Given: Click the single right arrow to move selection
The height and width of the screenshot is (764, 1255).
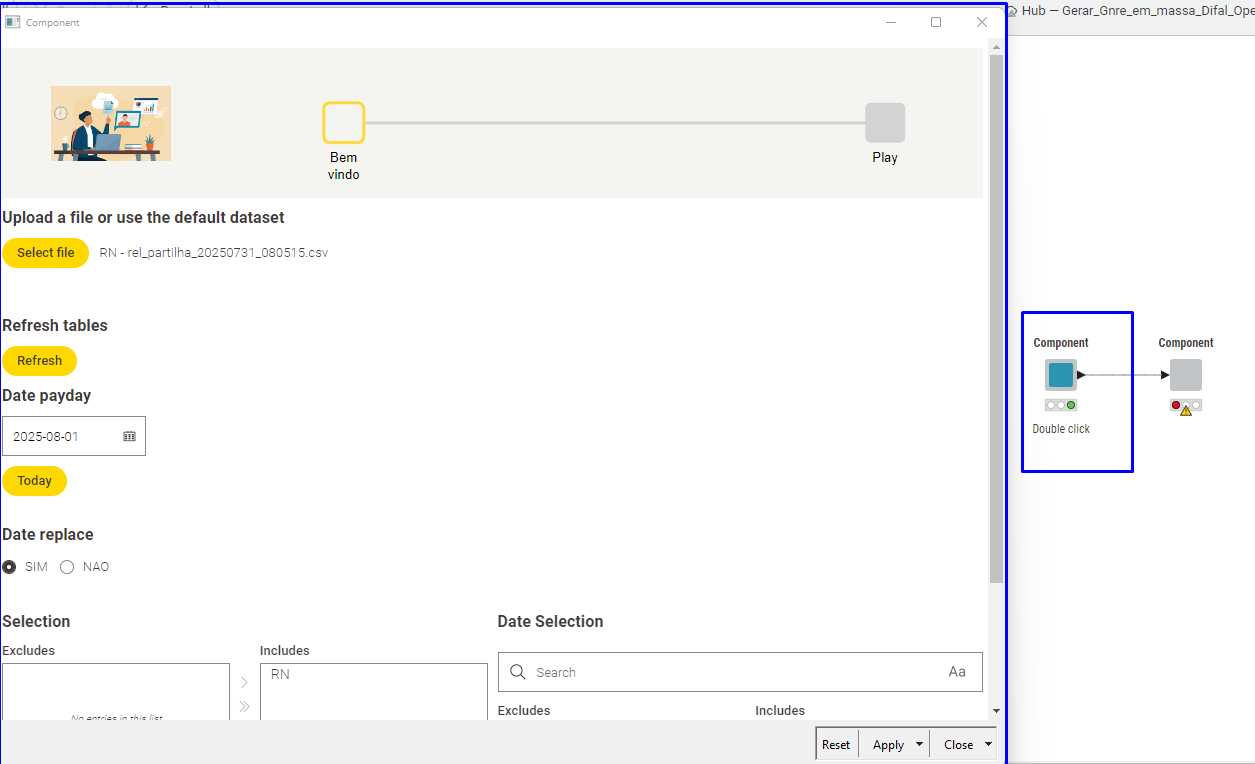Looking at the screenshot, I should [x=244, y=683].
